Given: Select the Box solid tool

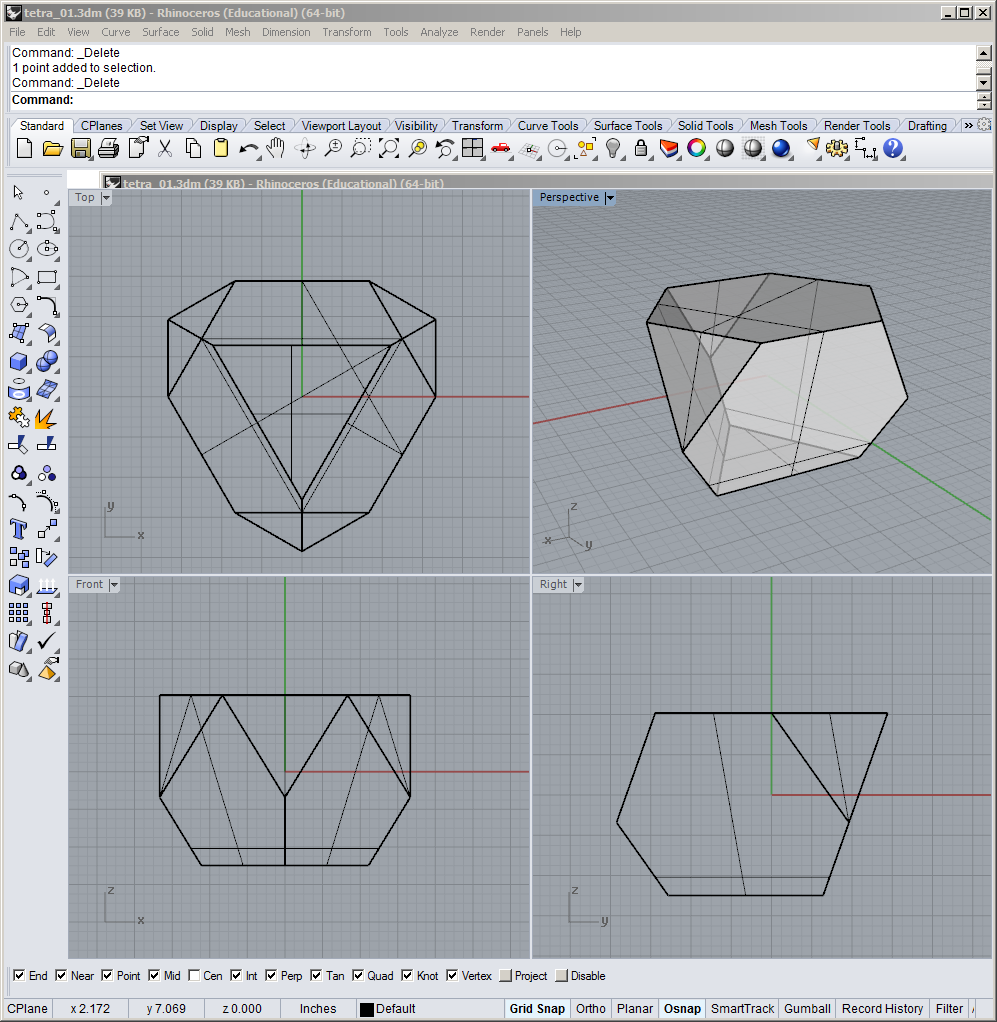Looking at the screenshot, I should pos(19,361).
